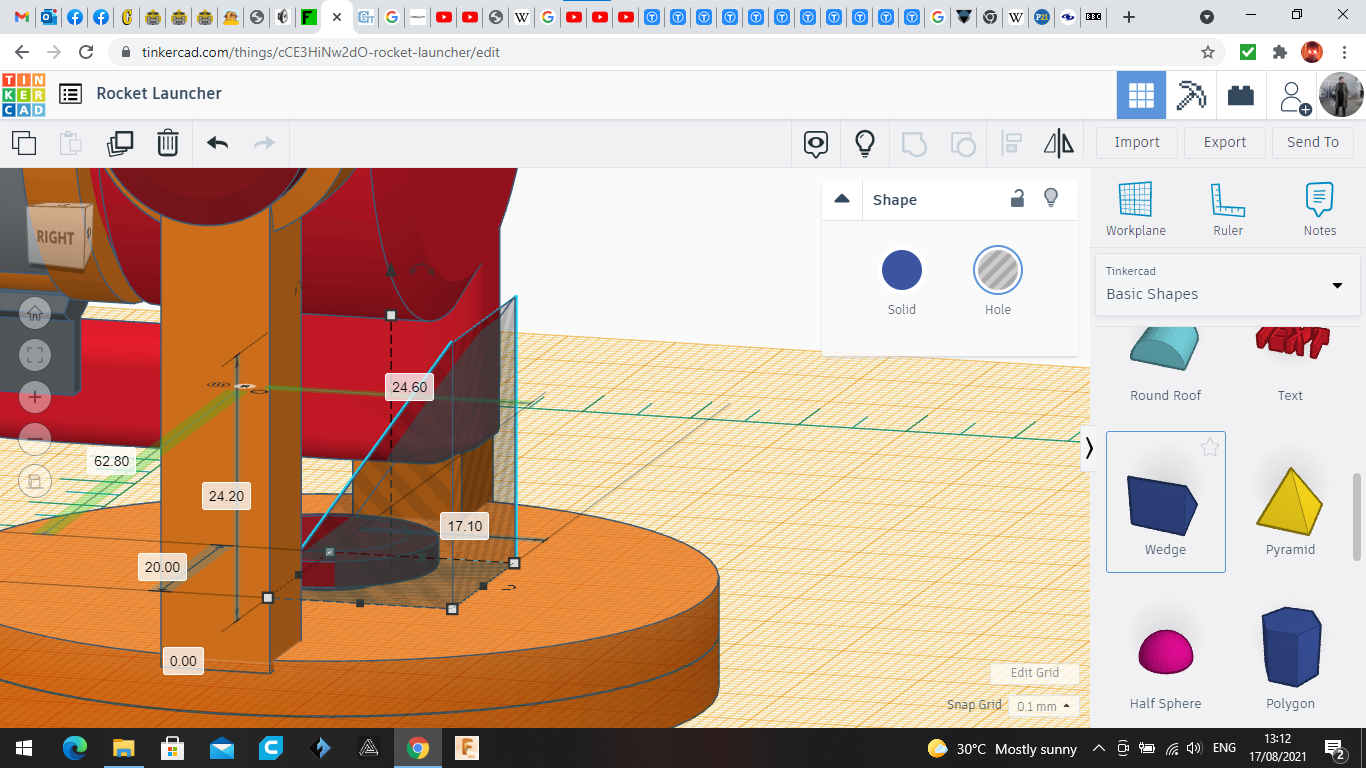1366x768 pixels.
Task: Open a new browser tab
Action: tap(1129, 17)
